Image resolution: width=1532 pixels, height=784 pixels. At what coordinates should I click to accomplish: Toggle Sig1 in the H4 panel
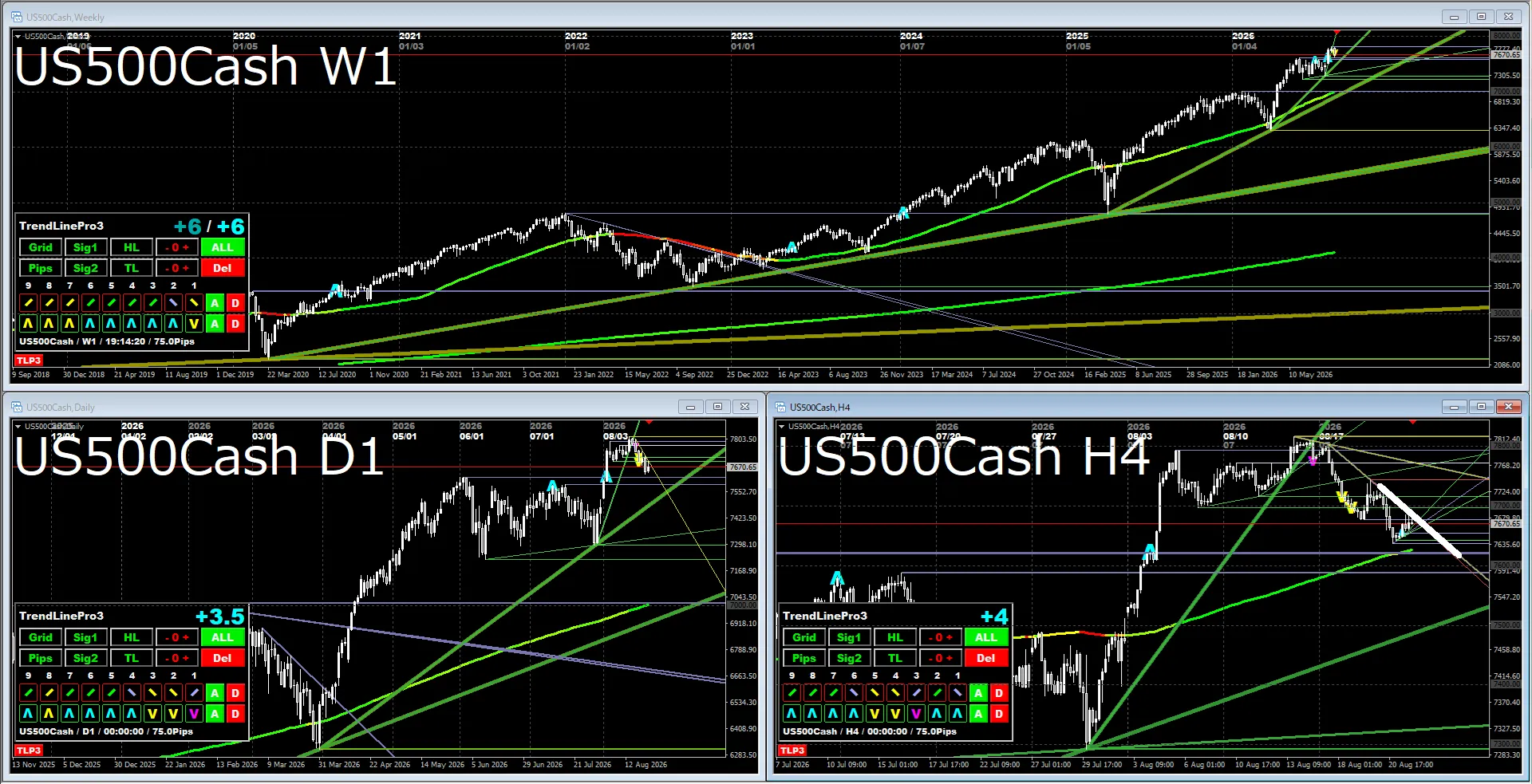coord(849,637)
